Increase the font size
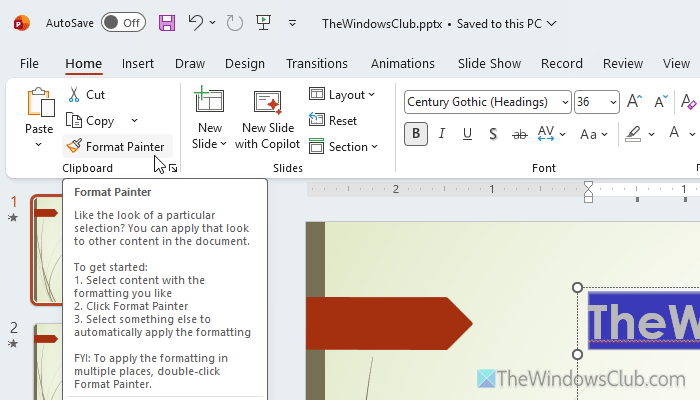The width and height of the screenshot is (700, 400). (634, 102)
